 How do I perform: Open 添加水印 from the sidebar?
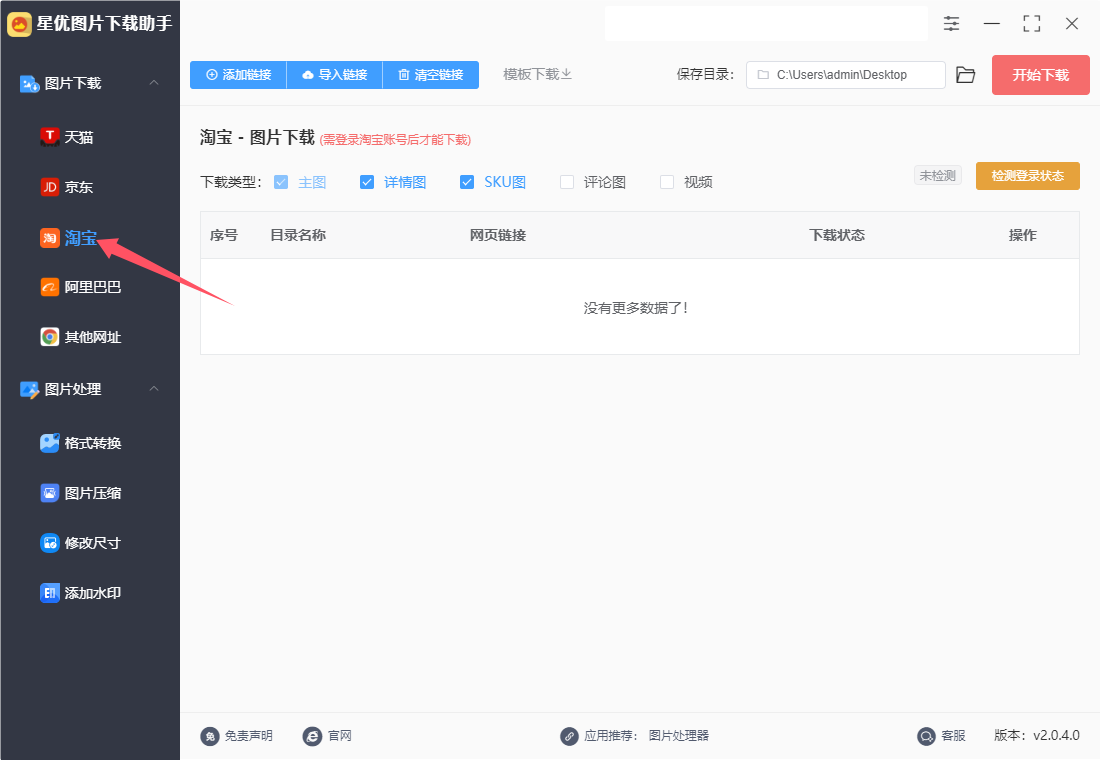pyautogui.click(x=93, y=594)
